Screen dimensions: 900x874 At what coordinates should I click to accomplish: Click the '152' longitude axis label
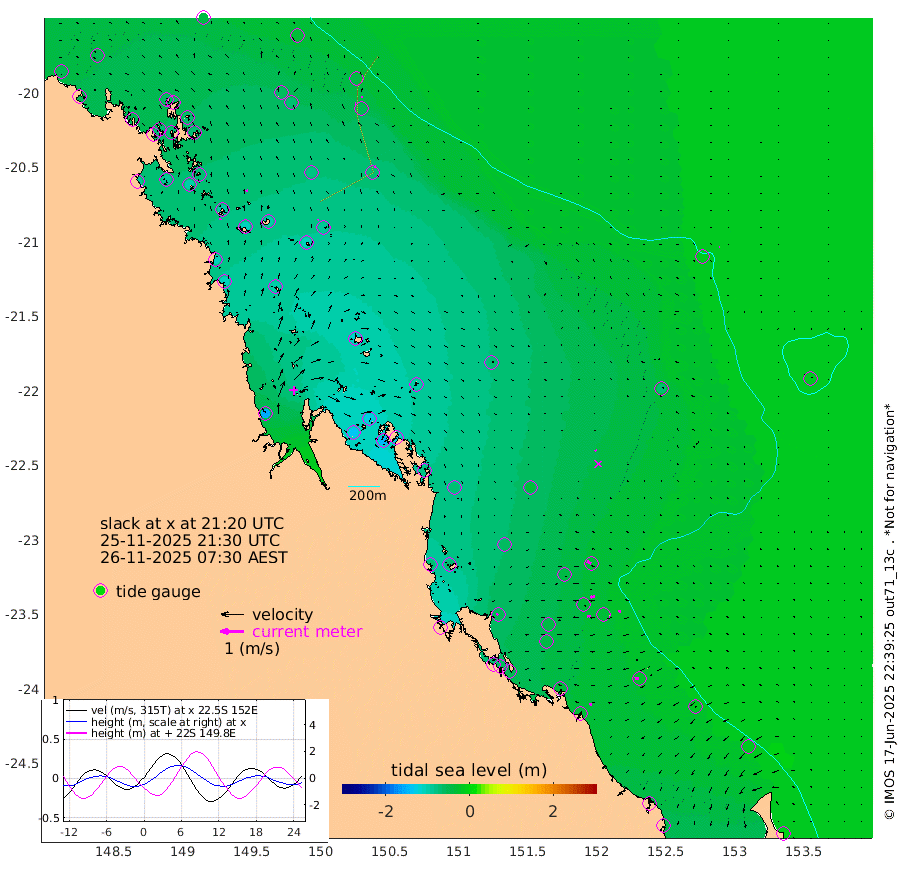pyautogui.click(x=596, y=852)
